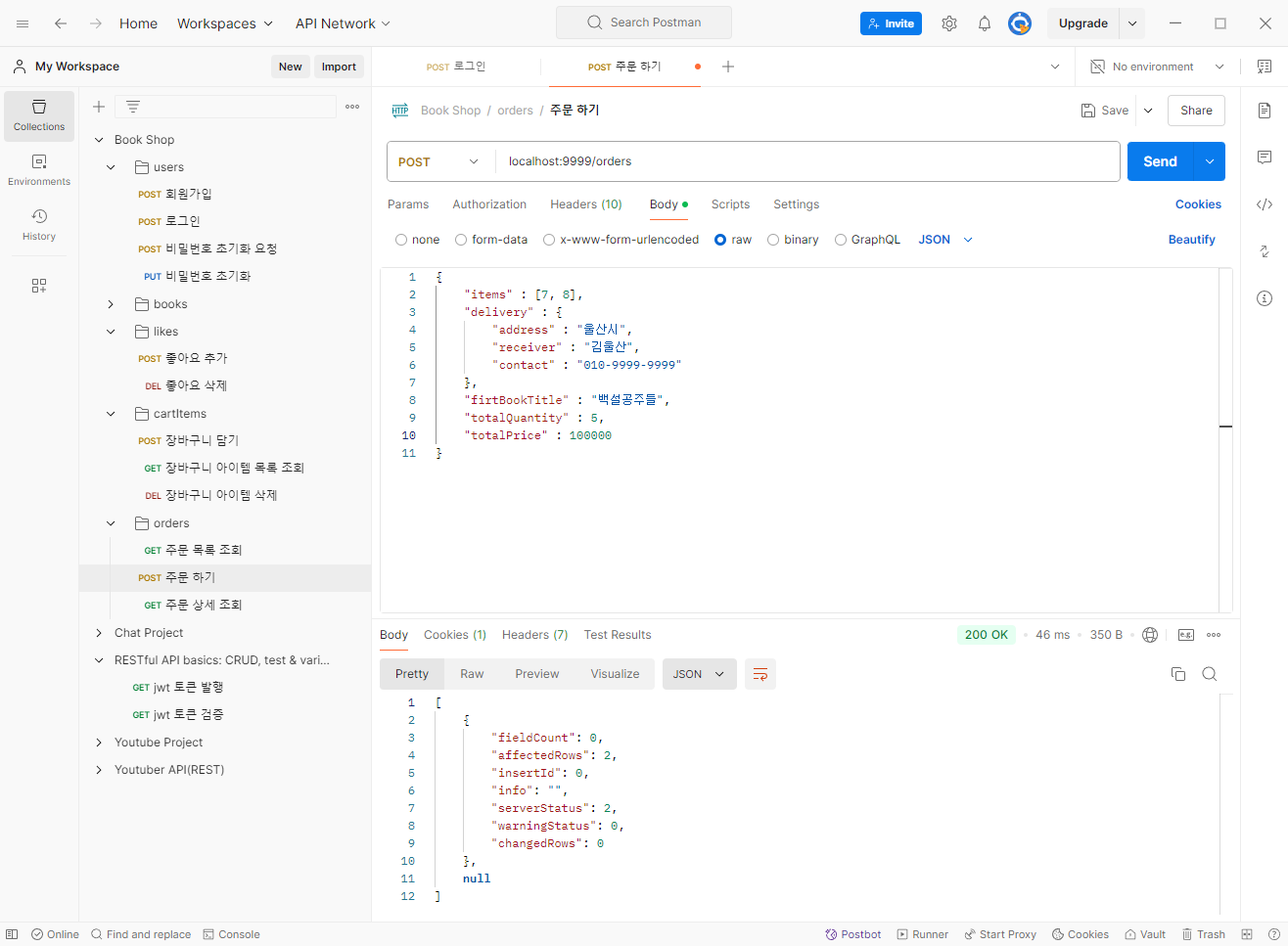The height and width of the screenshot is (946, 1288).
Task: Focus the request URL field
Action: [x=807, y=161]
